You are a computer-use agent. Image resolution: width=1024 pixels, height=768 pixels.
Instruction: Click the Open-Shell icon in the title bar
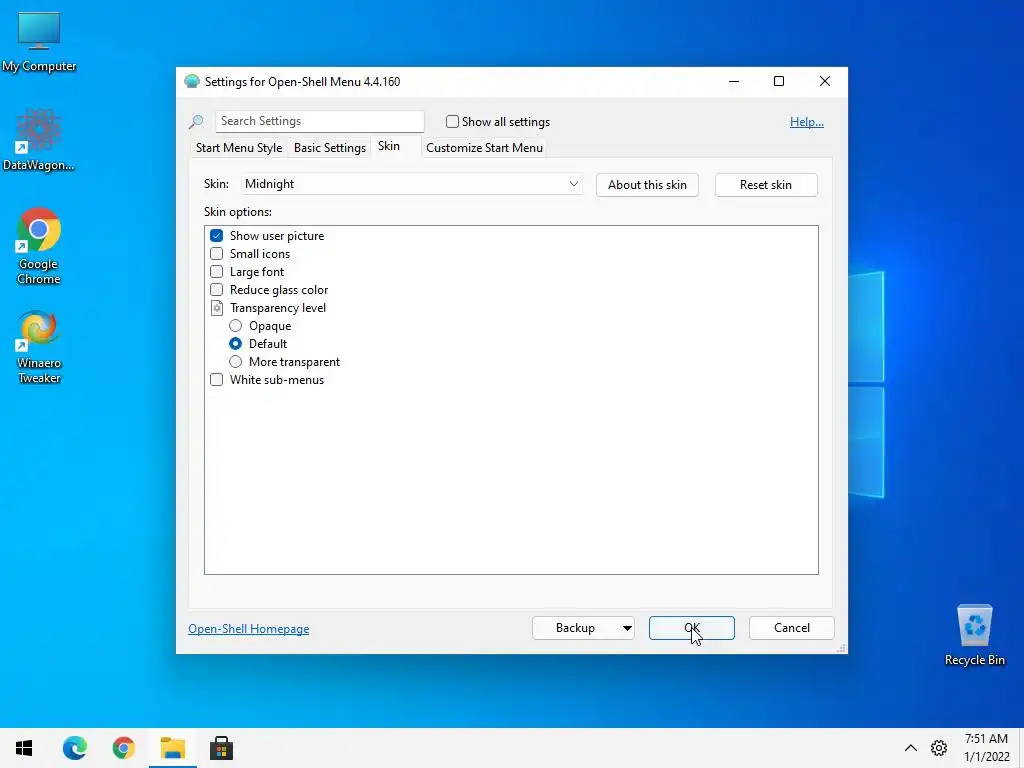[191, 82]
